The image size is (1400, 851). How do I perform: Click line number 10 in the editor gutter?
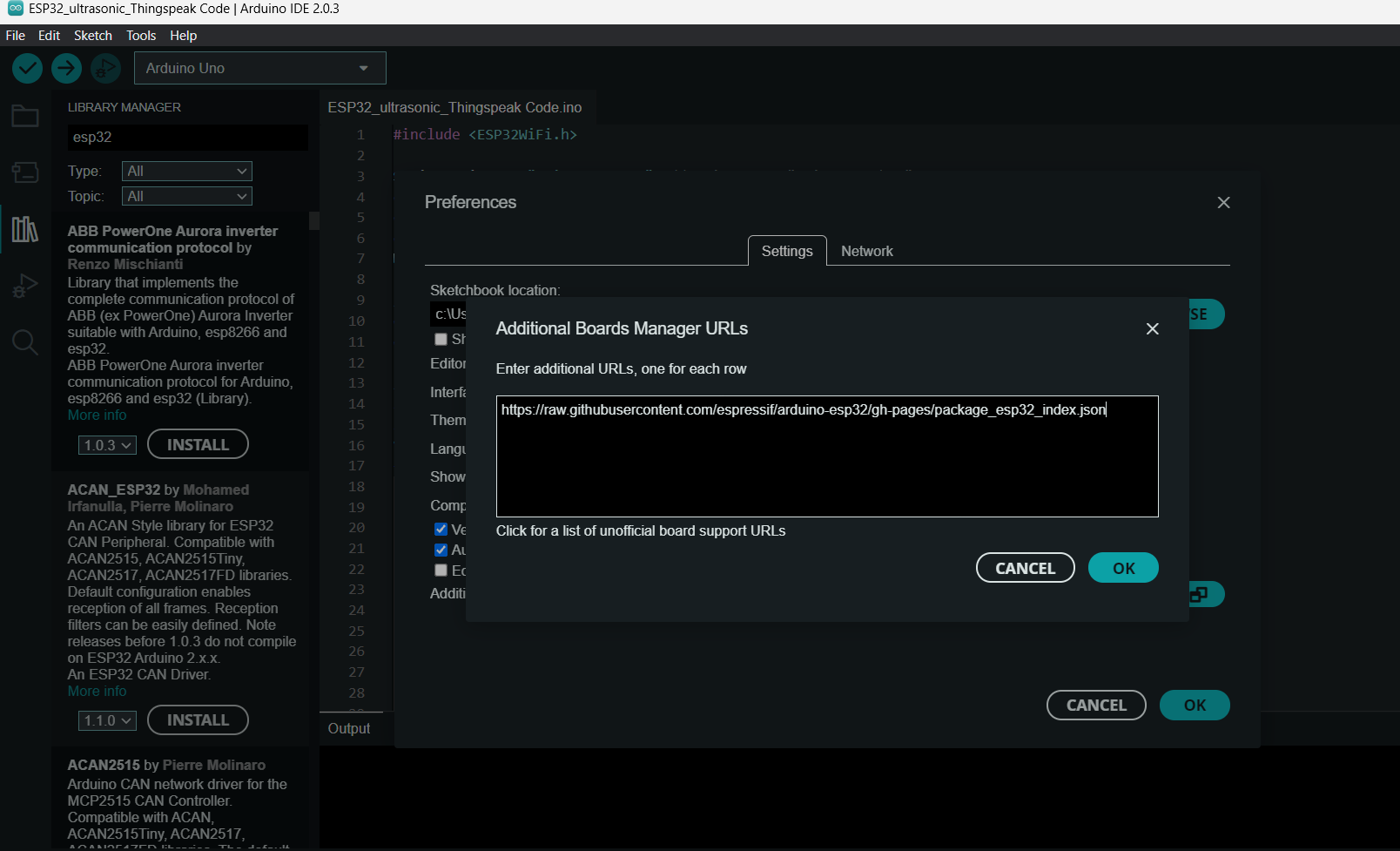point(357,321)
